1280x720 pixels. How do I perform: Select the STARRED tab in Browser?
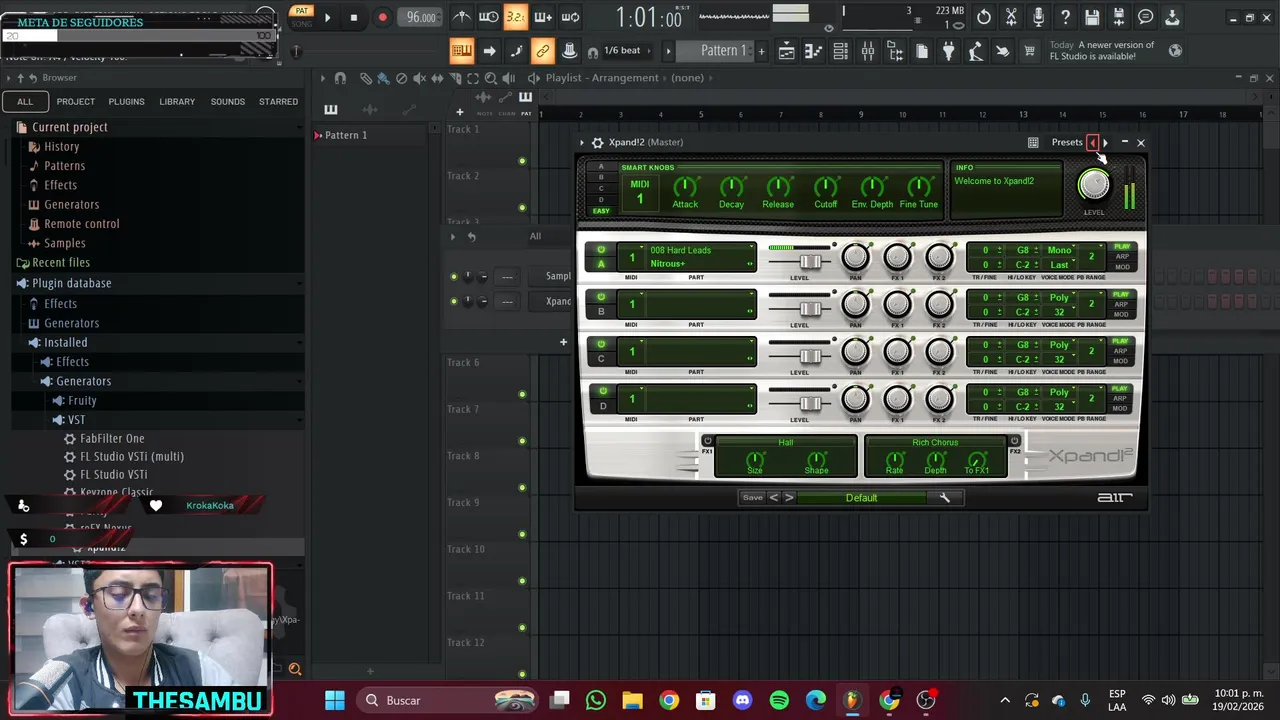pos(278,101)
